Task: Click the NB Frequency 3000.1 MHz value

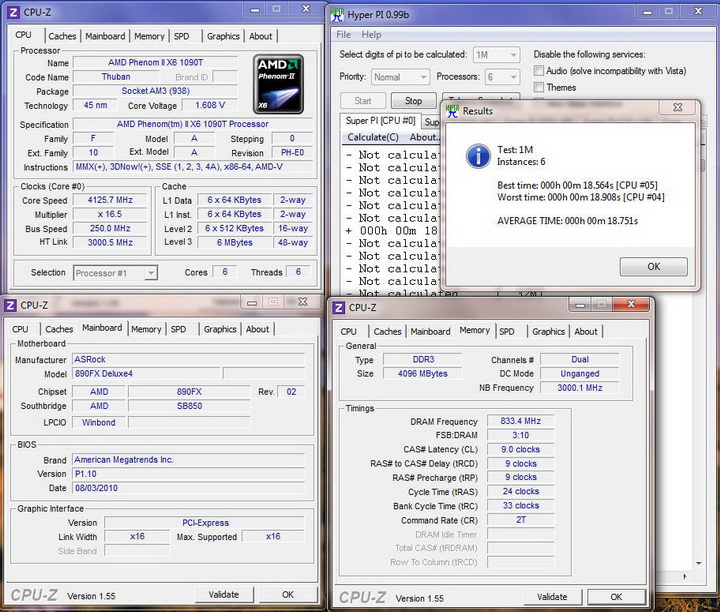Action: click(579, 388)
